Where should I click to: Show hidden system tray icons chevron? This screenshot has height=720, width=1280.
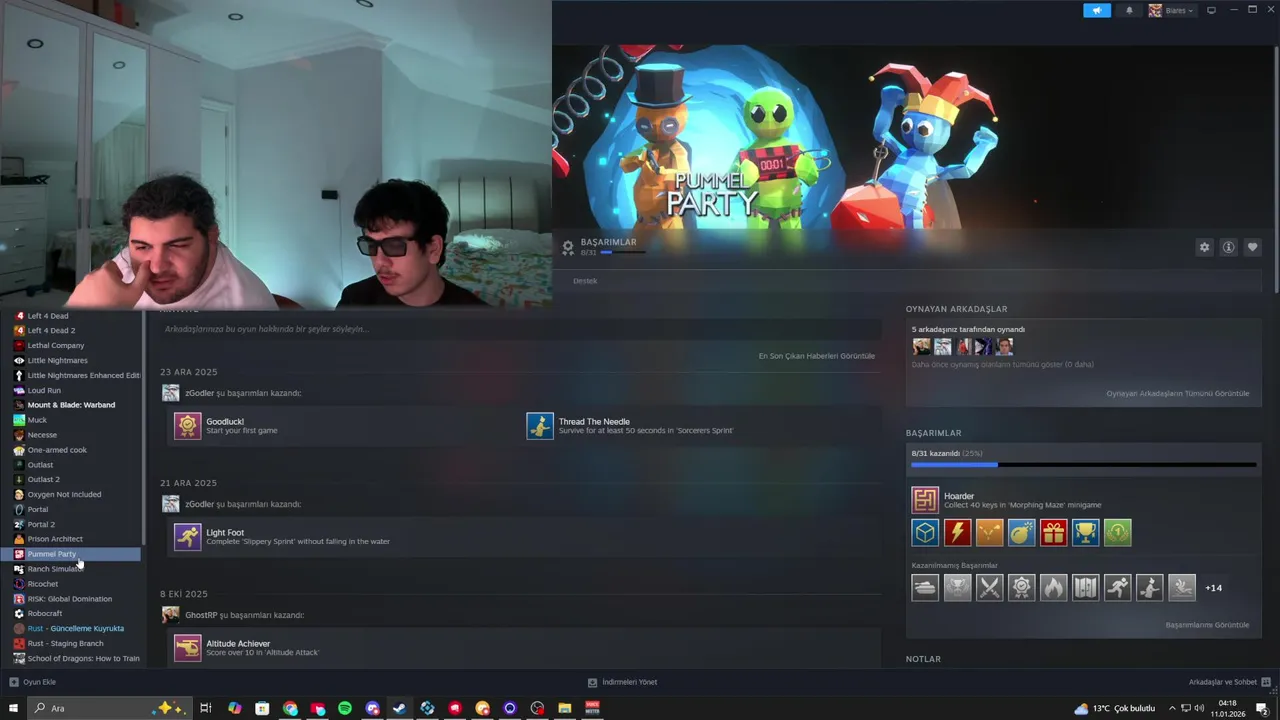tap(1172, 708)
